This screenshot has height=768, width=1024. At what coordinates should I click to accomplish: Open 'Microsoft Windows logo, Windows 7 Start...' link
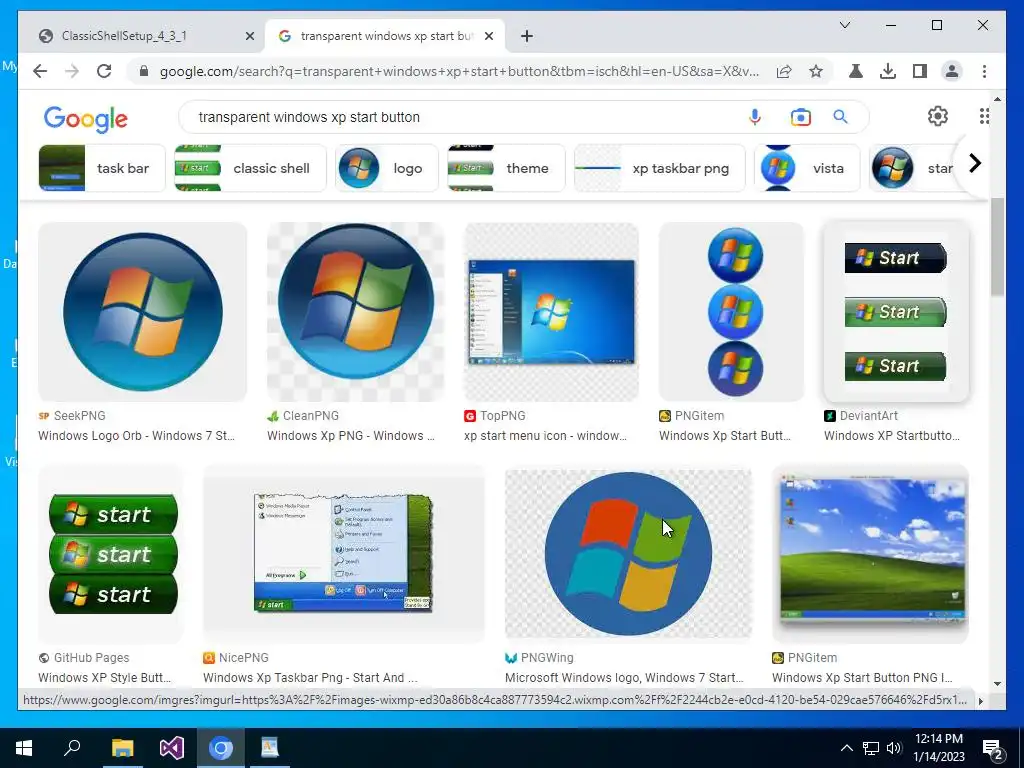coord(624,678)
